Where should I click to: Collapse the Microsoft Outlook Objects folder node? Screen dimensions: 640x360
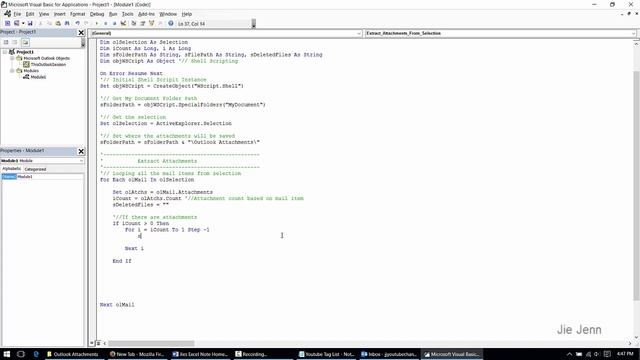[x=12, y=58]
